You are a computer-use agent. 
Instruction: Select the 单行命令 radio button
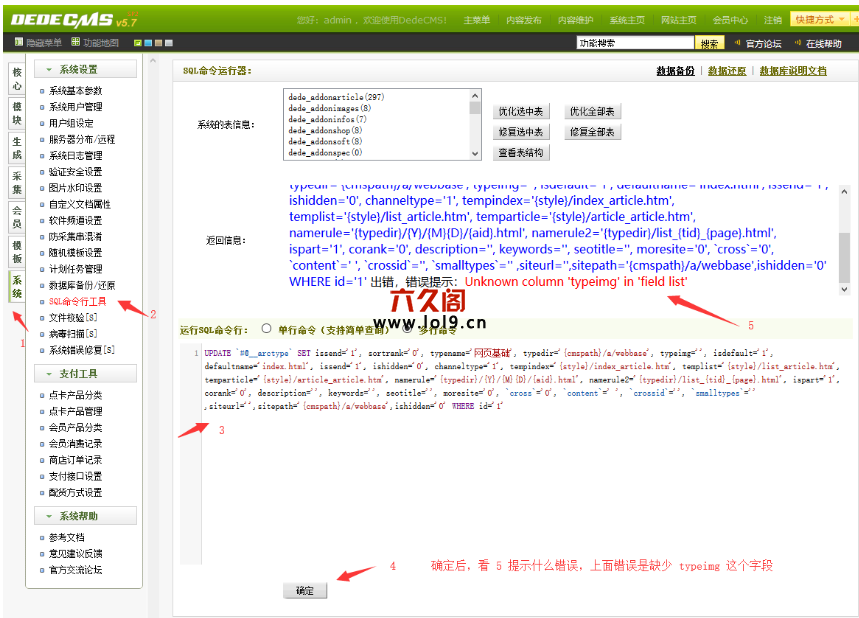point(266,329)
